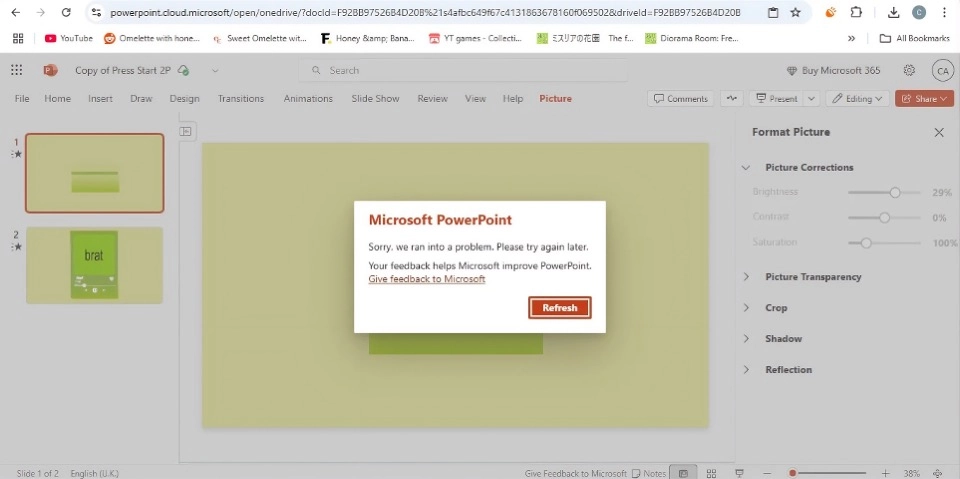Bookmark this page with the star icon
This screenshot has width=960, height=479.
[x=795, y=12]
